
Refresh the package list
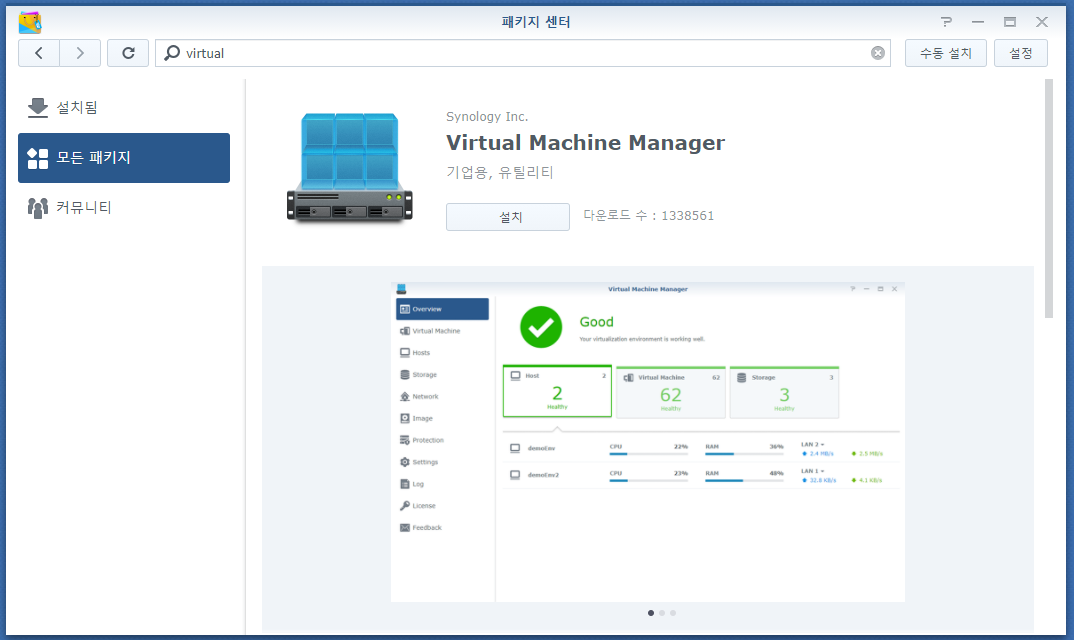coord(128,53)
